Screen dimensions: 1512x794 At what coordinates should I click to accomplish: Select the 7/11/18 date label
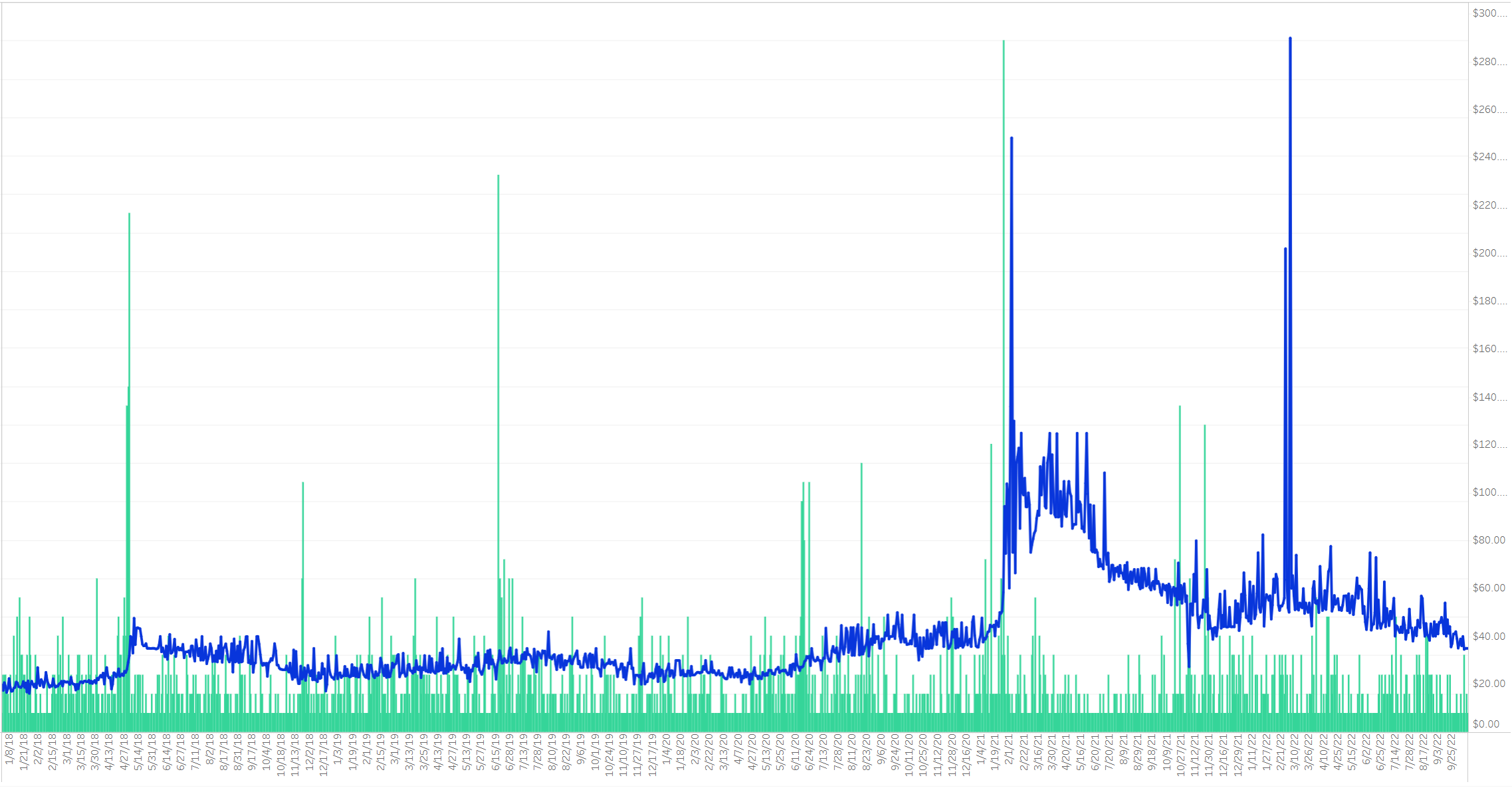tap(195, 751)
